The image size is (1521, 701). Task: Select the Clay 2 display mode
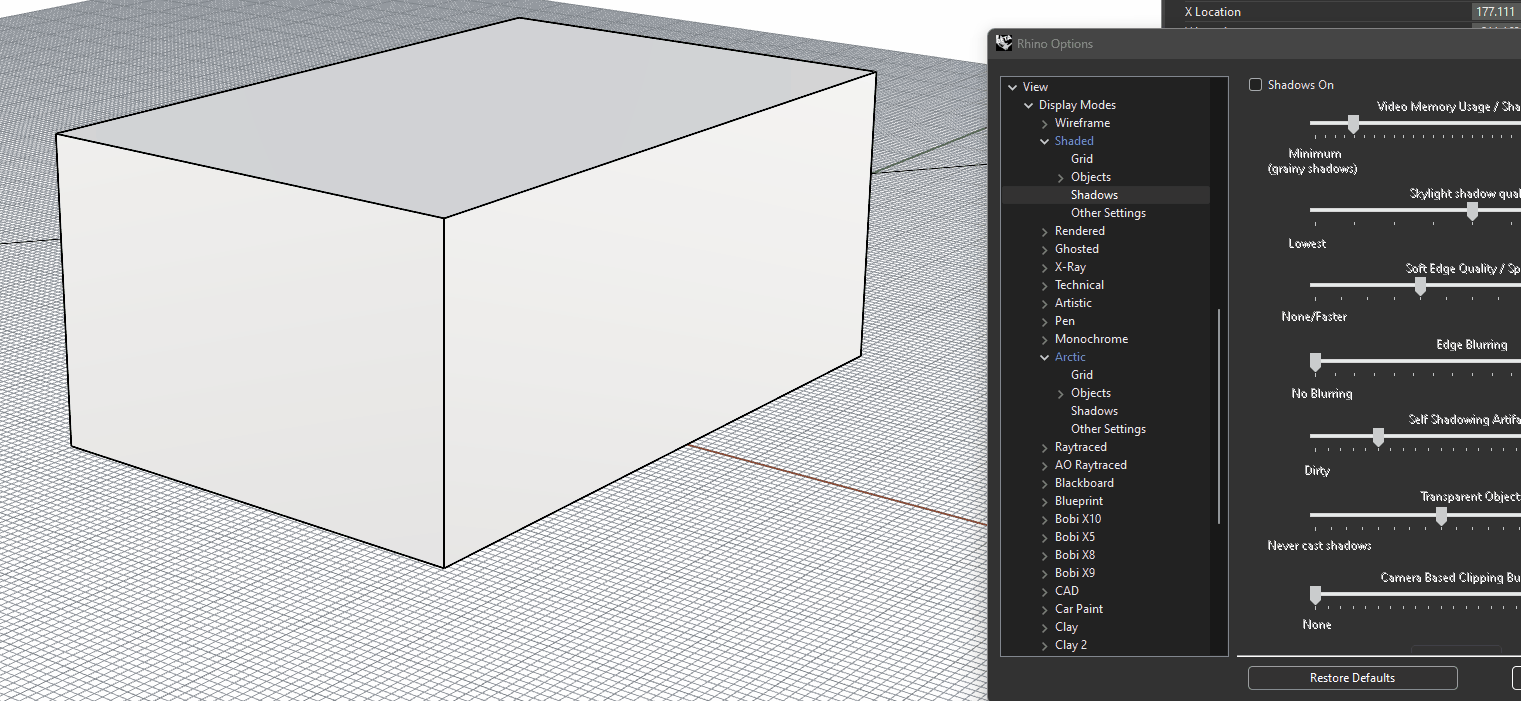coord(1071,645)
